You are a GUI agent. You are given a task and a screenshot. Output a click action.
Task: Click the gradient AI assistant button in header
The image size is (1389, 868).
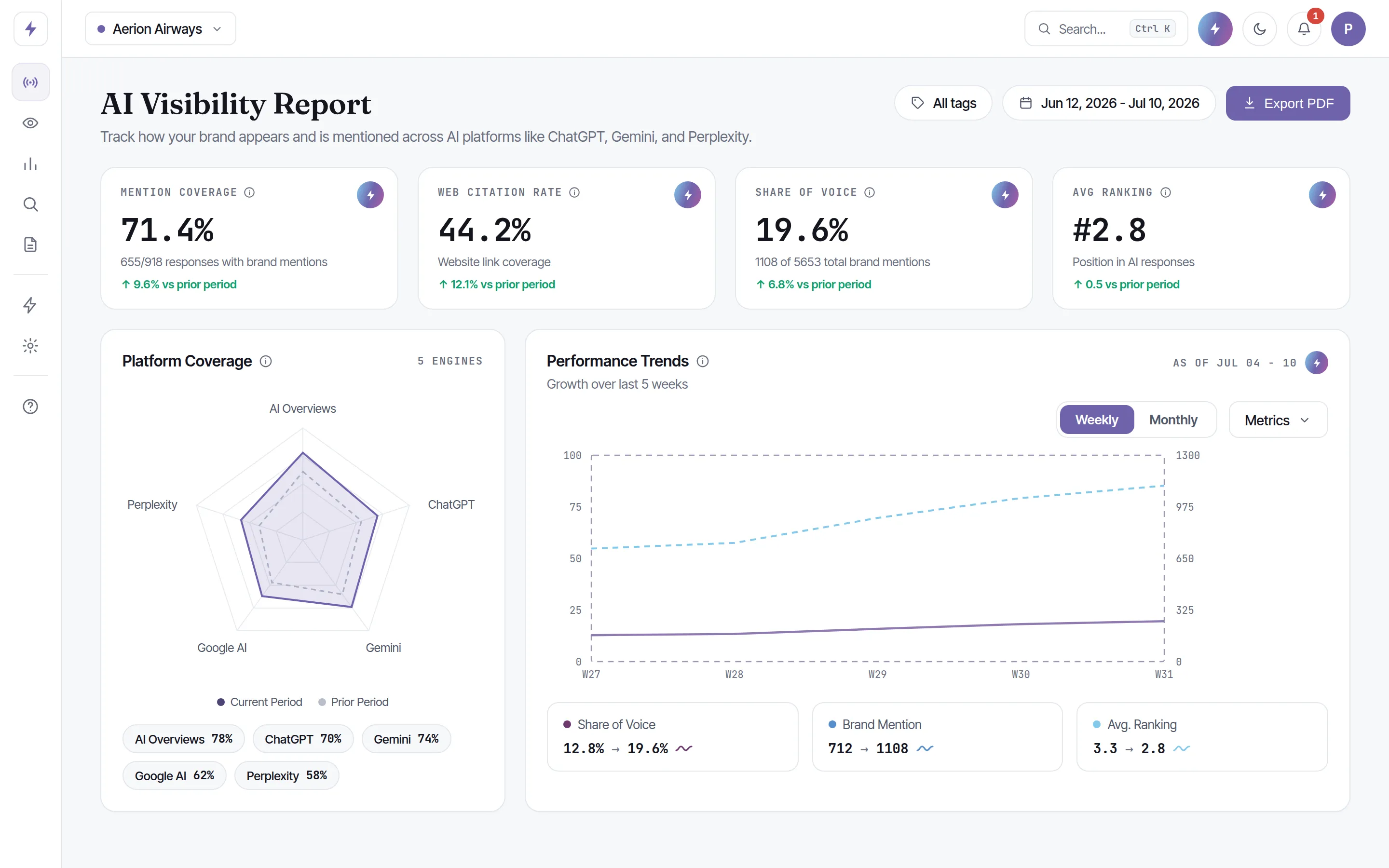point(1215,29)
